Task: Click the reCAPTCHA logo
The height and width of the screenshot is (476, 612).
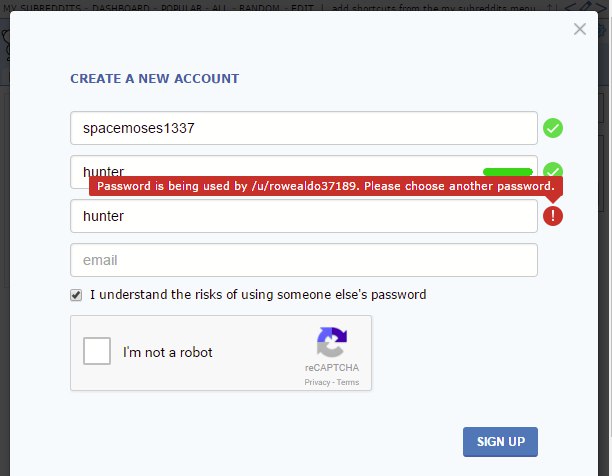Action: pos(332,342)
